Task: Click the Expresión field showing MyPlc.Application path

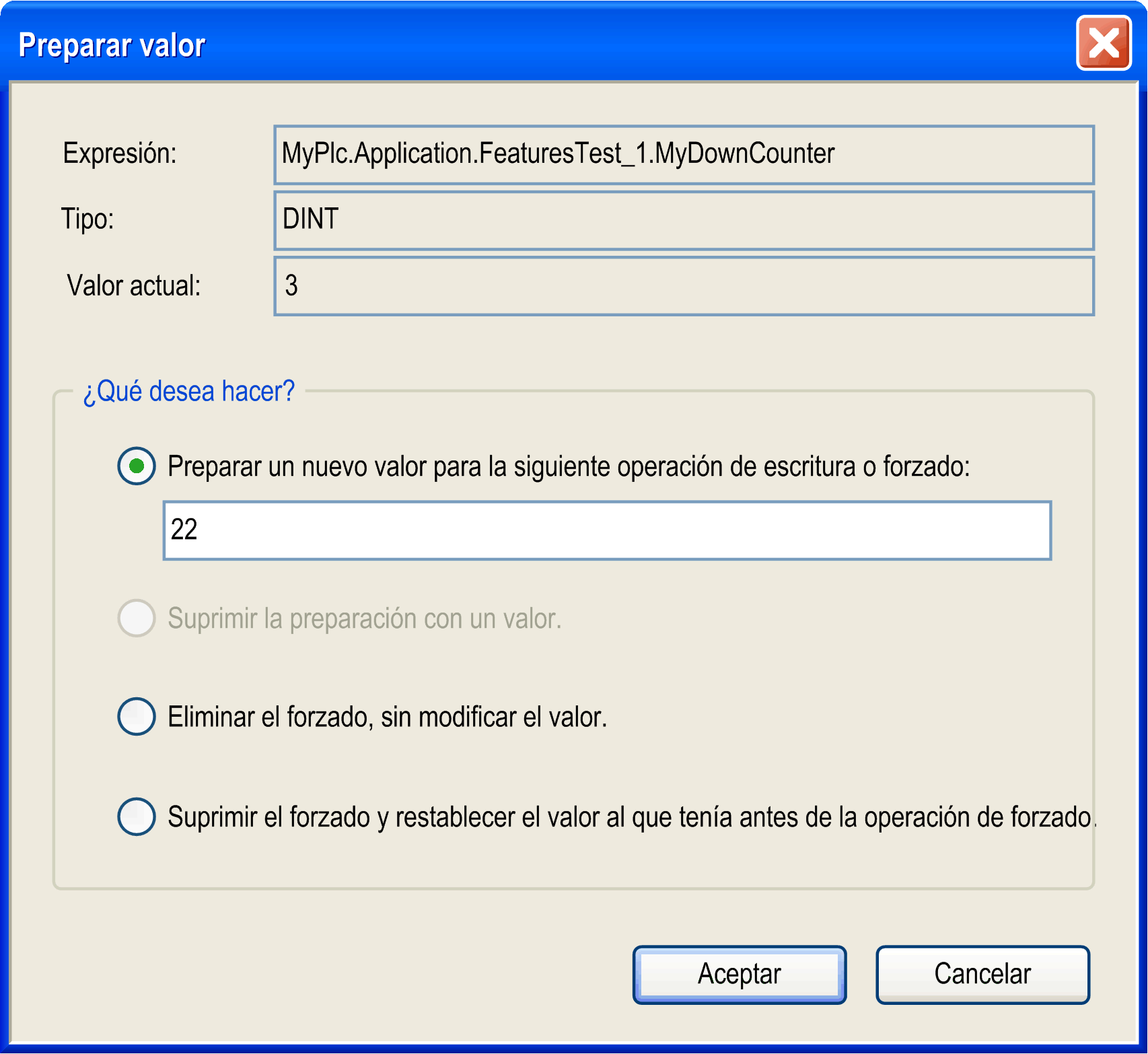Action: [684, 155]
